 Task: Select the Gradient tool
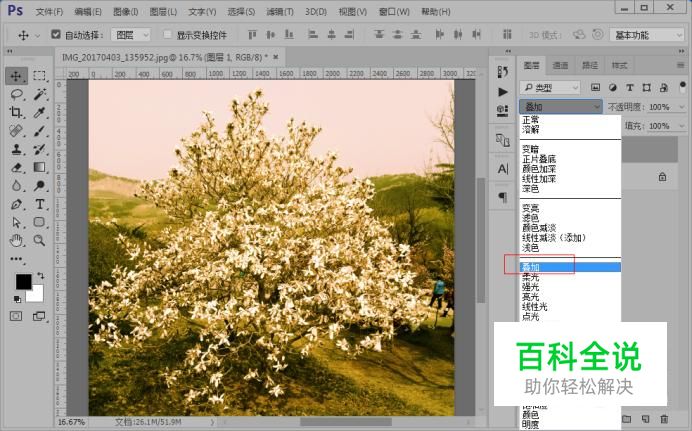coord(39,167)
